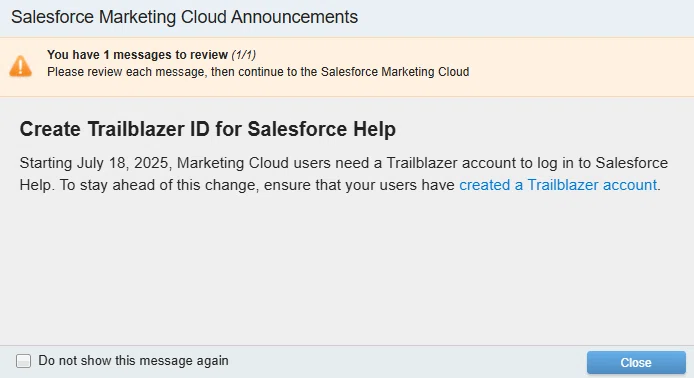This screenshot has height=378, width=694.
Task: Check "Do not show this message again"
Action: (x=23, y=361)
